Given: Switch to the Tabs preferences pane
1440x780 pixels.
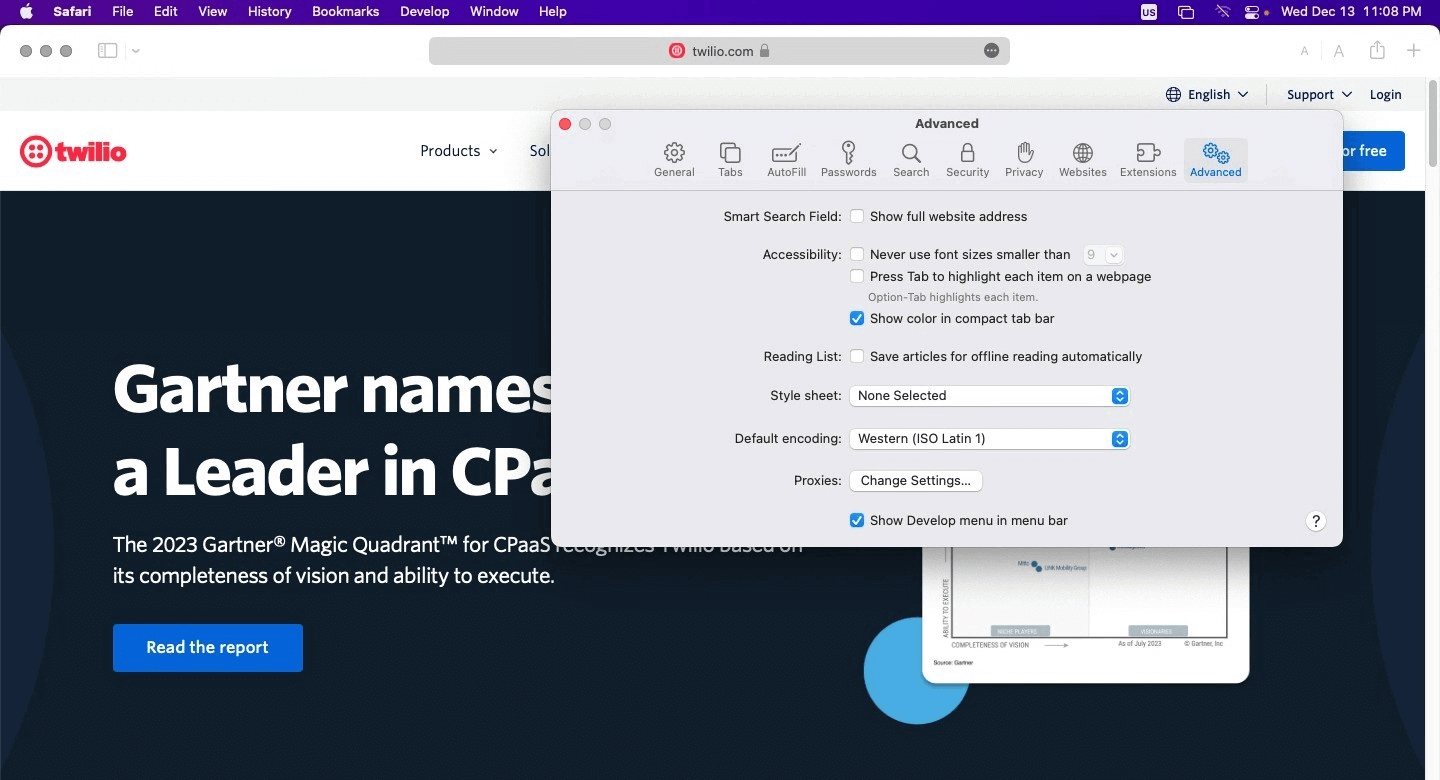Looking at the screenshot, I should (730, 160).
